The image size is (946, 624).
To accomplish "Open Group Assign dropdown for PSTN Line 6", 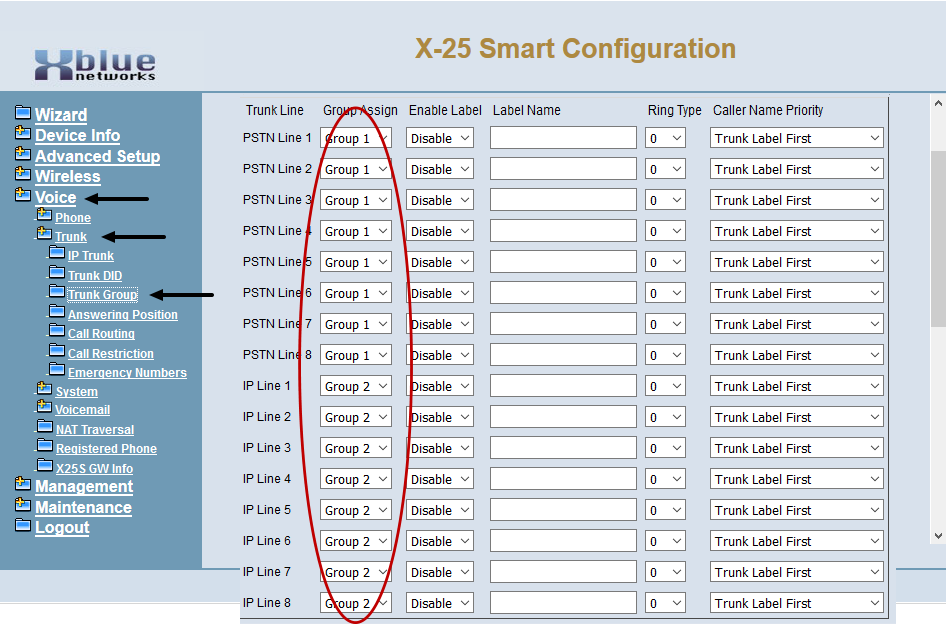I will (356, 293).
